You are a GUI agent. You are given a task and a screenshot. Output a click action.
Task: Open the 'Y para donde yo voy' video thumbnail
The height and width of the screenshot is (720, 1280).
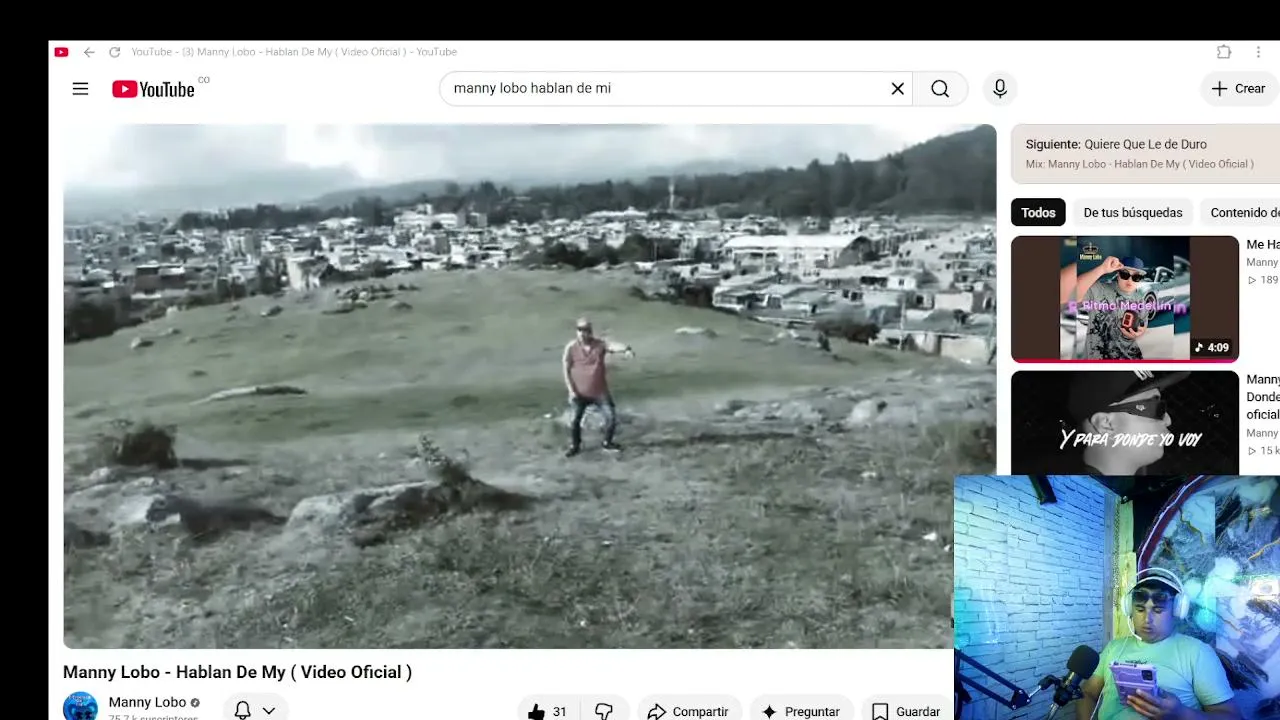point(1125,423)
